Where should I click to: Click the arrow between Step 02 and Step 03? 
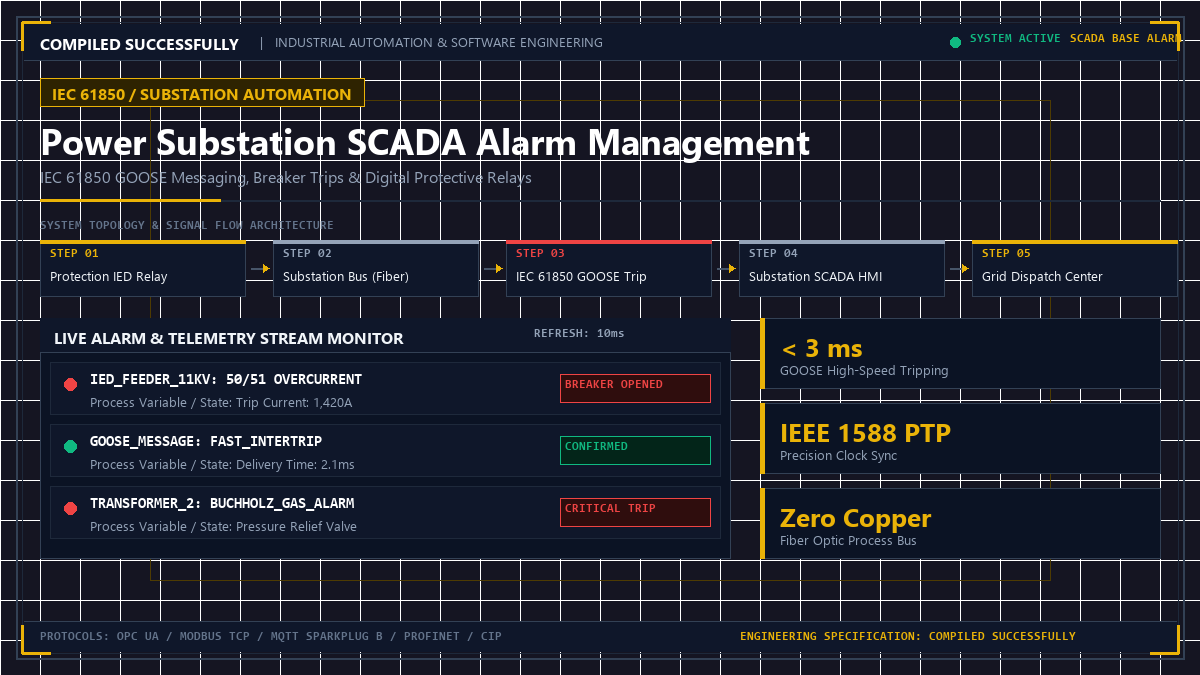(493, 268)
